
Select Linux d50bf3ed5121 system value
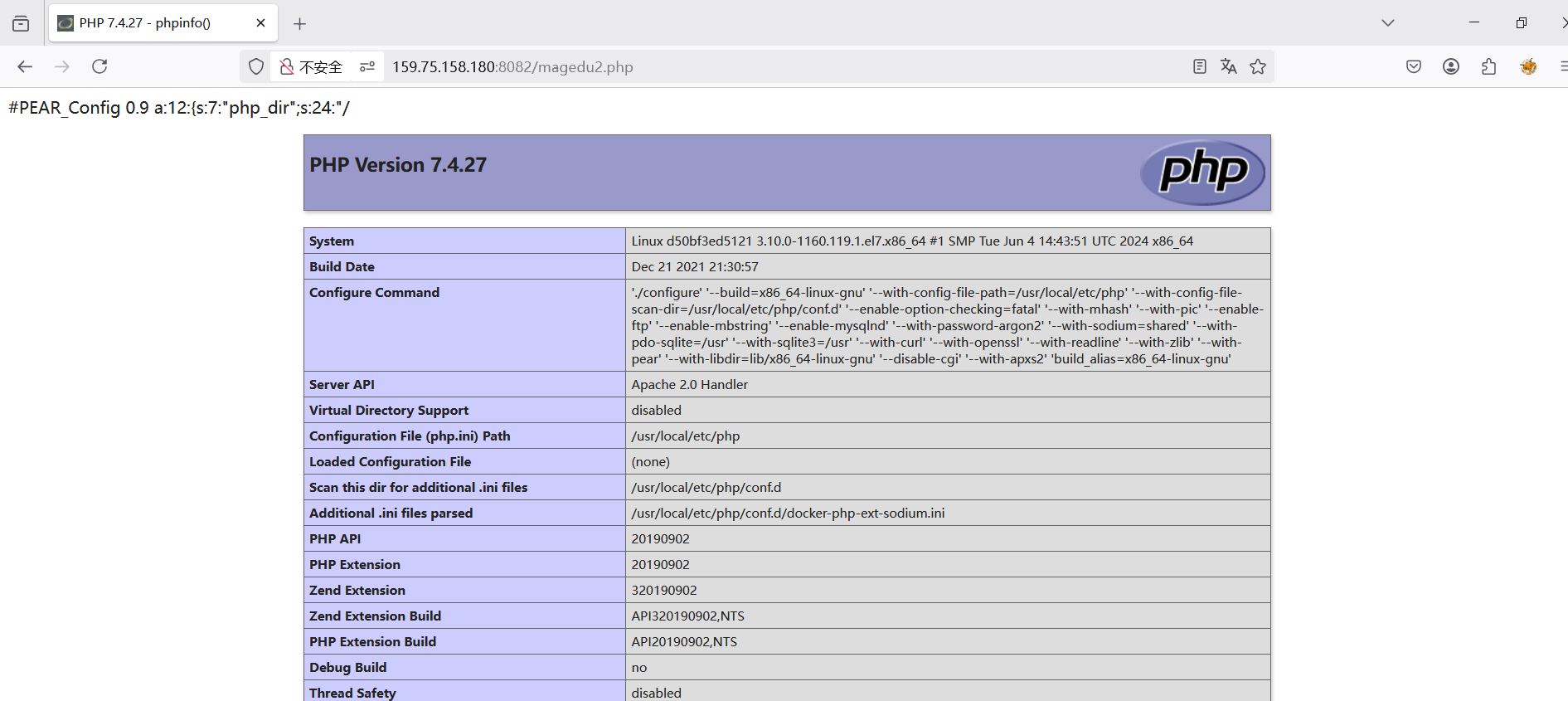coord(912,241)
